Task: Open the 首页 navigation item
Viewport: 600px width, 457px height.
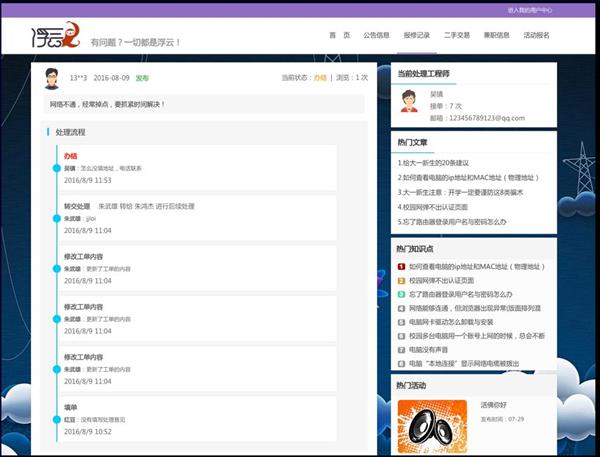Action: pos(339,35)
